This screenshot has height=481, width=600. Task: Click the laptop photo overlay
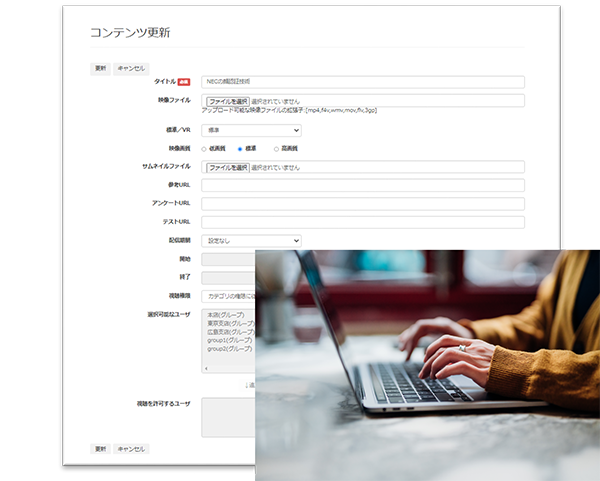point(427,365)
